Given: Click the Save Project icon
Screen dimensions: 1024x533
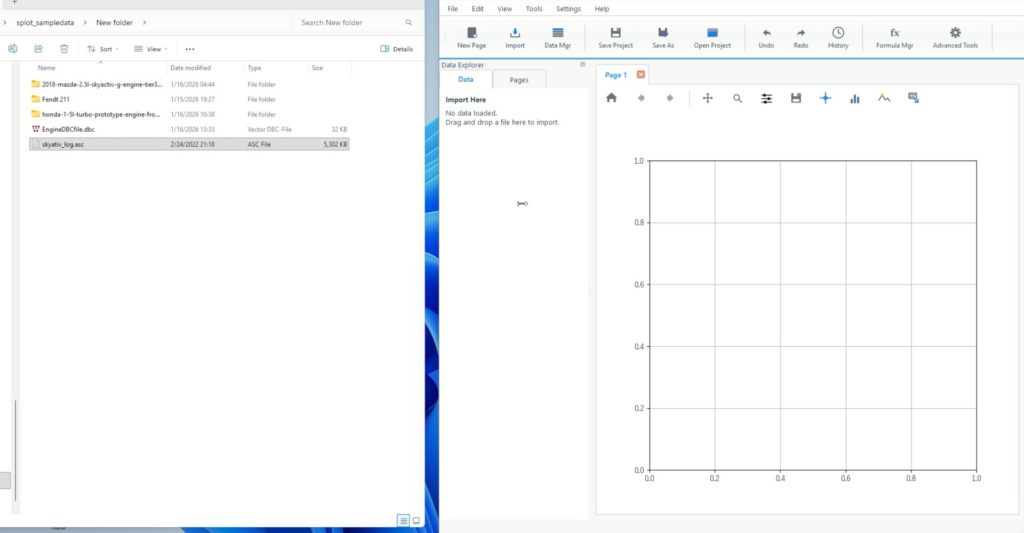Looking at the screenshot, I should 615,37.
